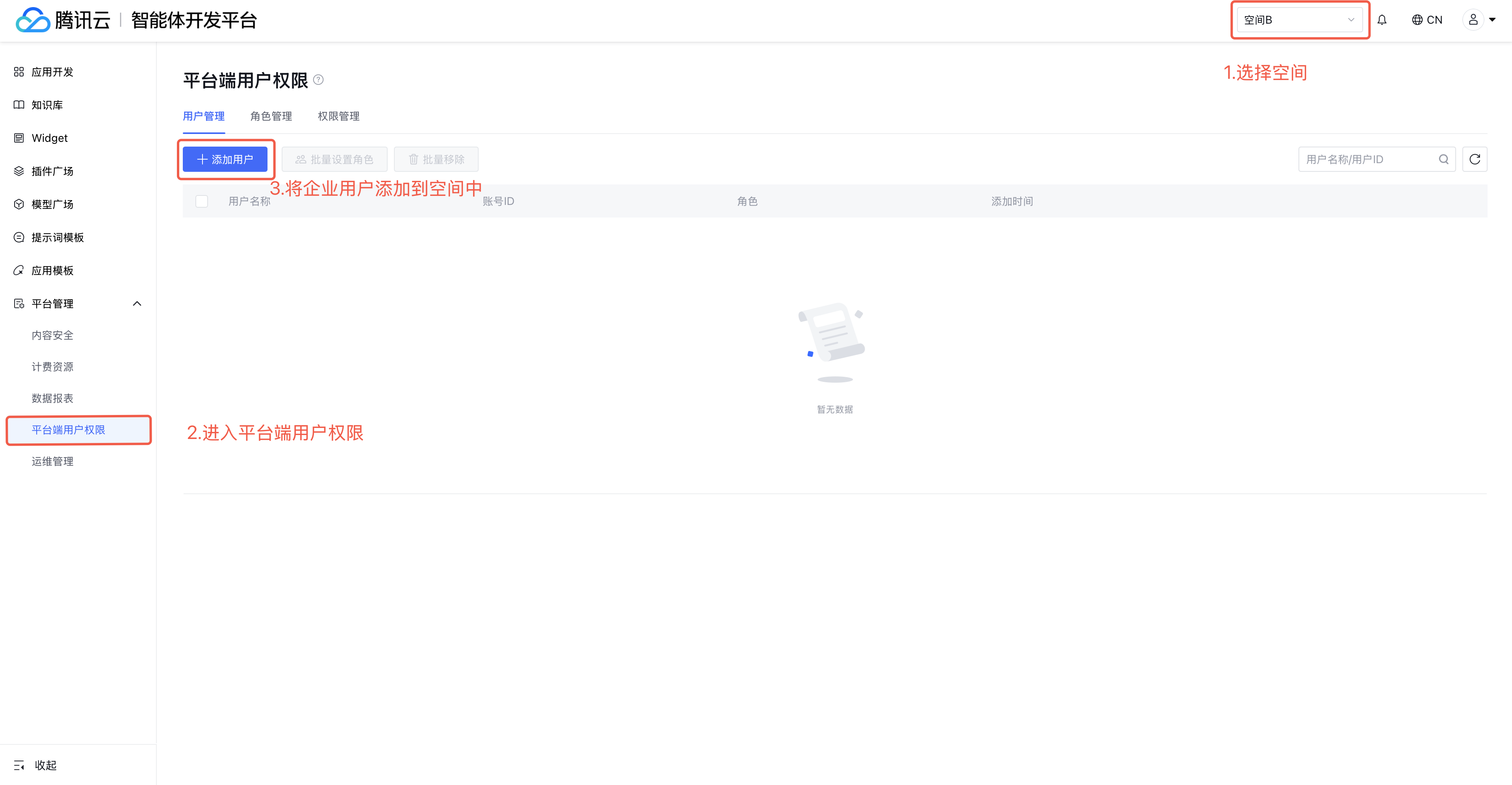The image size is (1512, 785).
Task: Switch to the 权限管理 tab
Action: point(338,116)
